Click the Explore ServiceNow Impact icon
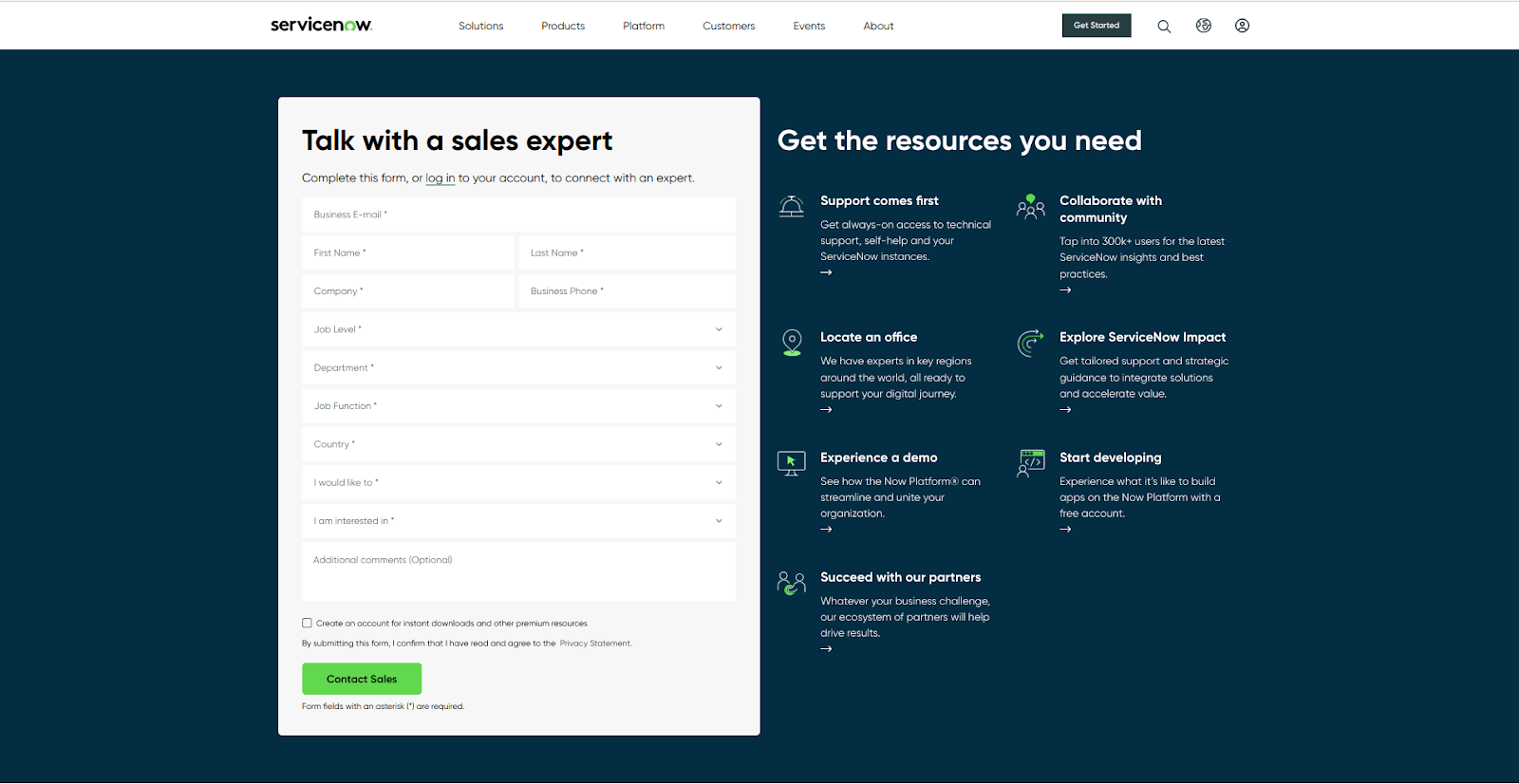The image size is (1519, 784). click(x=1030, y=343)
